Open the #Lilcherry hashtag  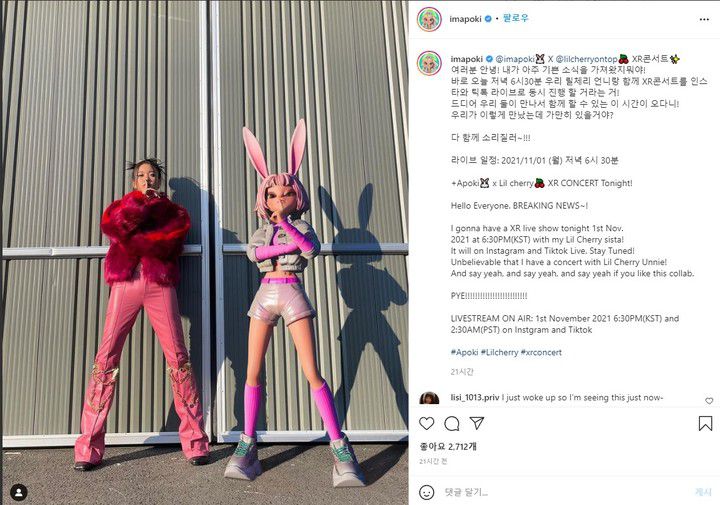[x=499, y=352]
